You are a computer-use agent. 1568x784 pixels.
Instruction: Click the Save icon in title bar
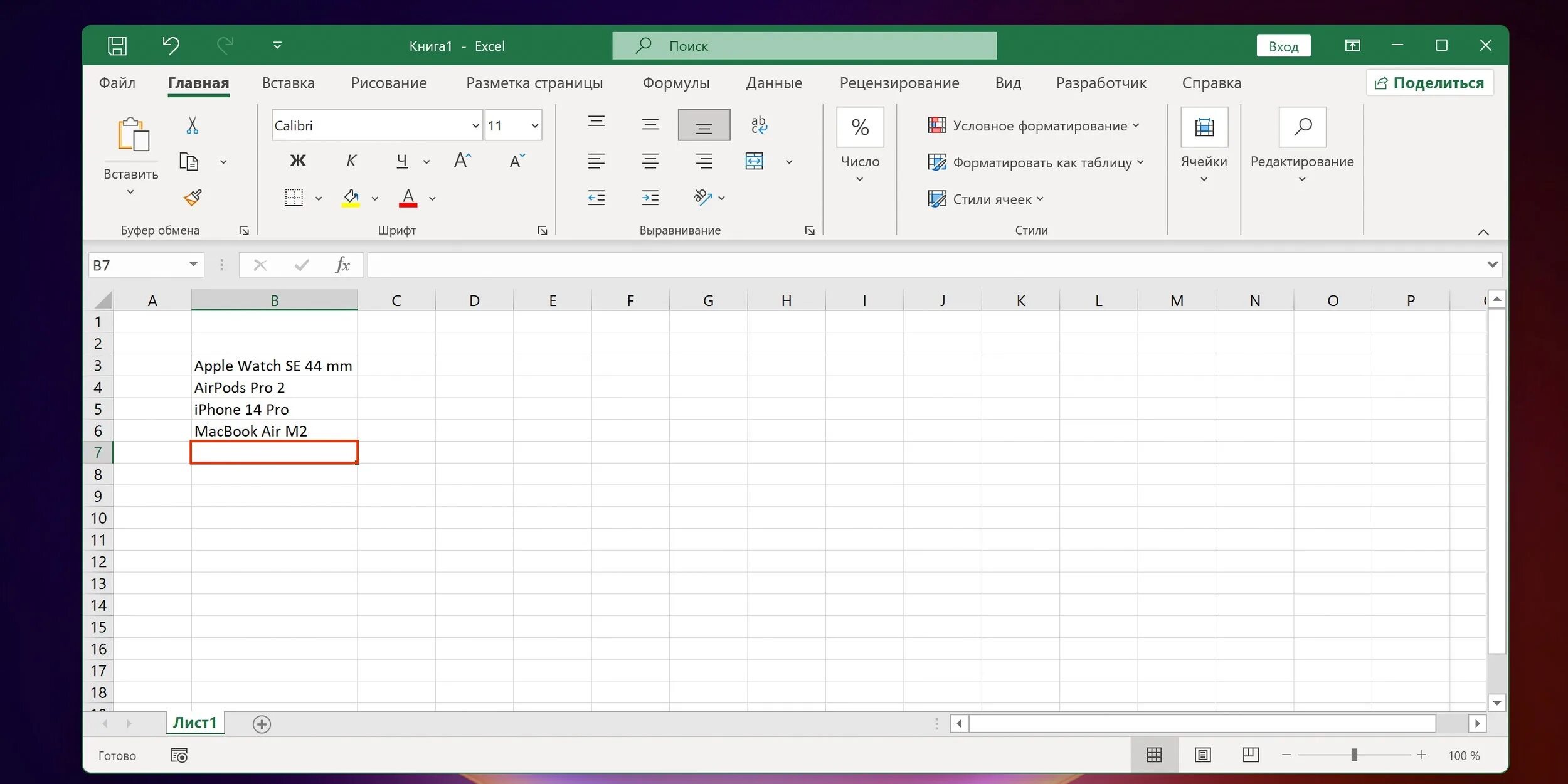pos(117,46)
